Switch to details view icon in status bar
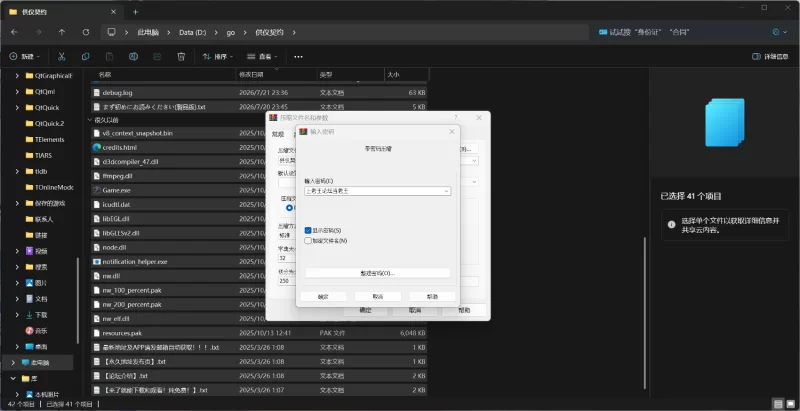 point(778,404)
